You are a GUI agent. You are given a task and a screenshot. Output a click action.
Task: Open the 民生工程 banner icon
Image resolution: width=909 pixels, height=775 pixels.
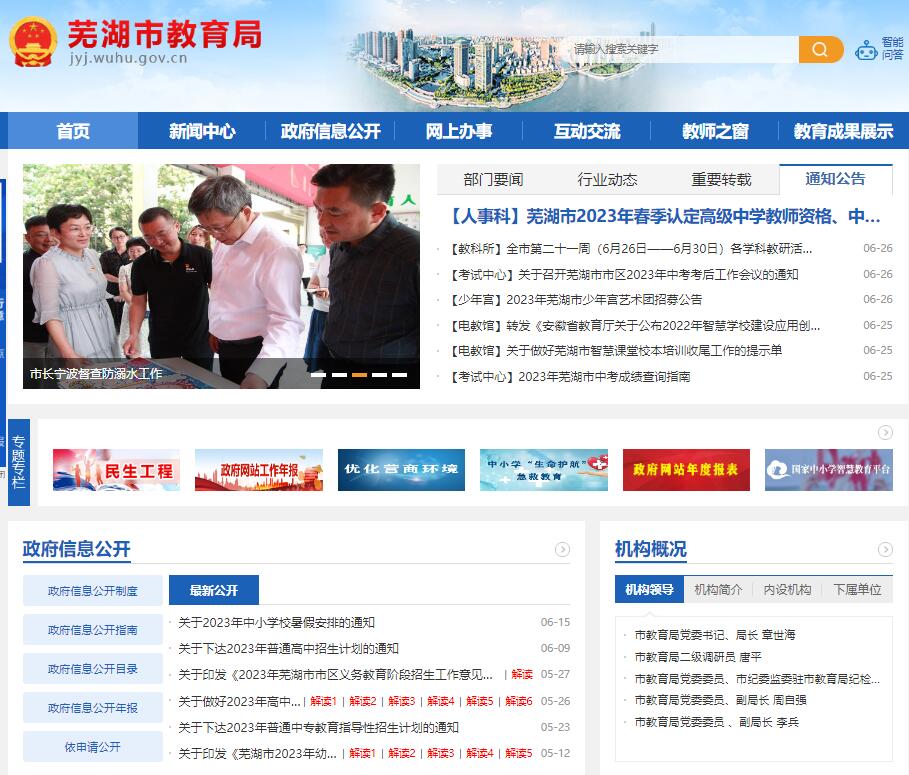coord(116,470)
